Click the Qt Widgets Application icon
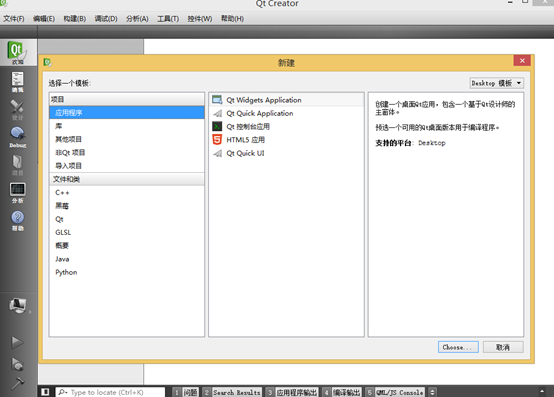 [x=217, y=100]
